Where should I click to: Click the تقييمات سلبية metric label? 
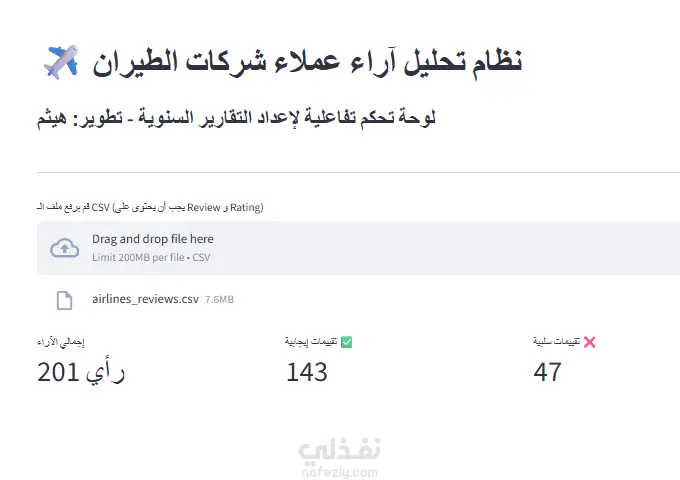point(556,342)
